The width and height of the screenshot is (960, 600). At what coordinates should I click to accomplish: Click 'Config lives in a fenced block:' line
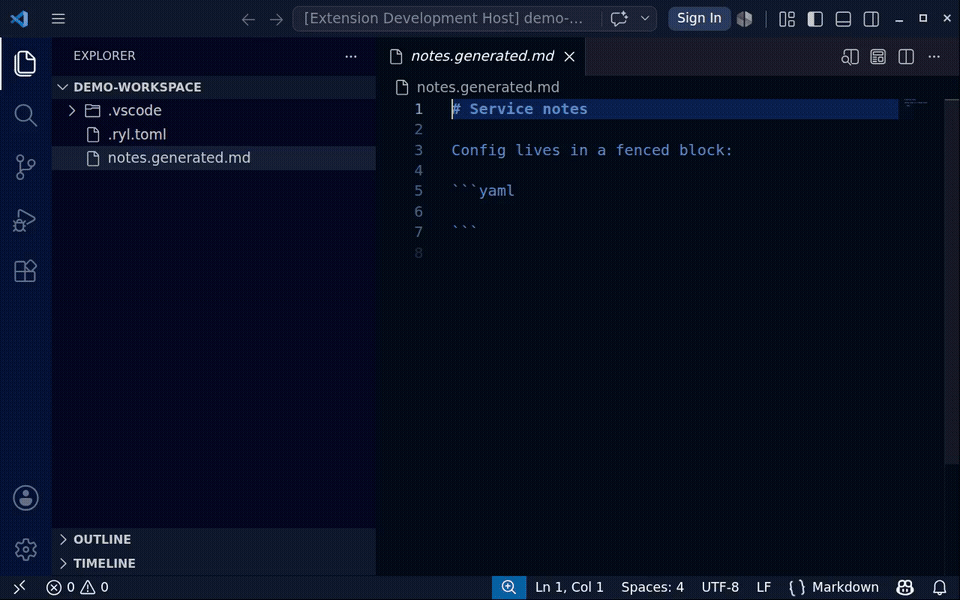pyautogui.click(x=592, y=150)
